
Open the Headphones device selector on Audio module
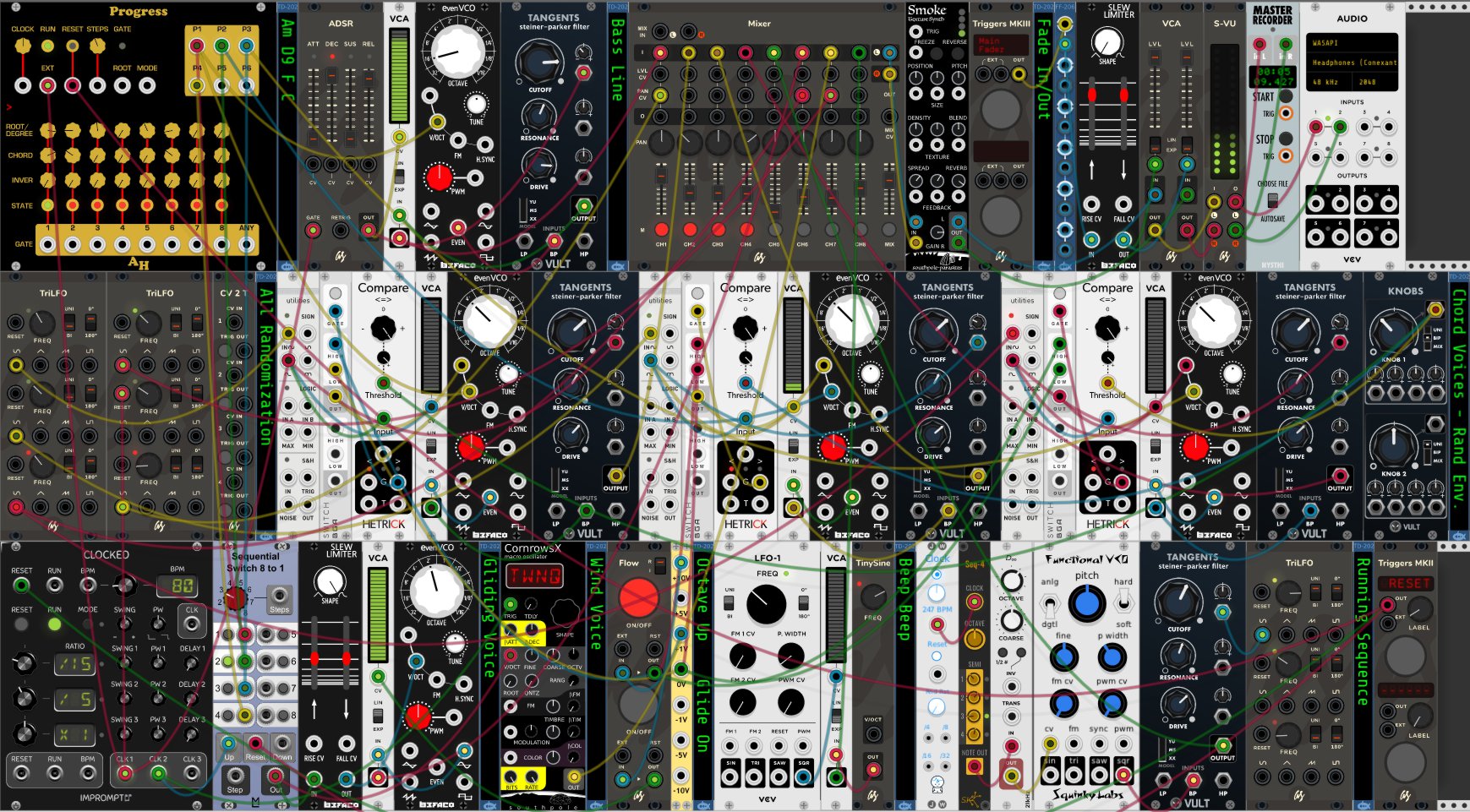pyautogui.click(x=1353, y=63)
